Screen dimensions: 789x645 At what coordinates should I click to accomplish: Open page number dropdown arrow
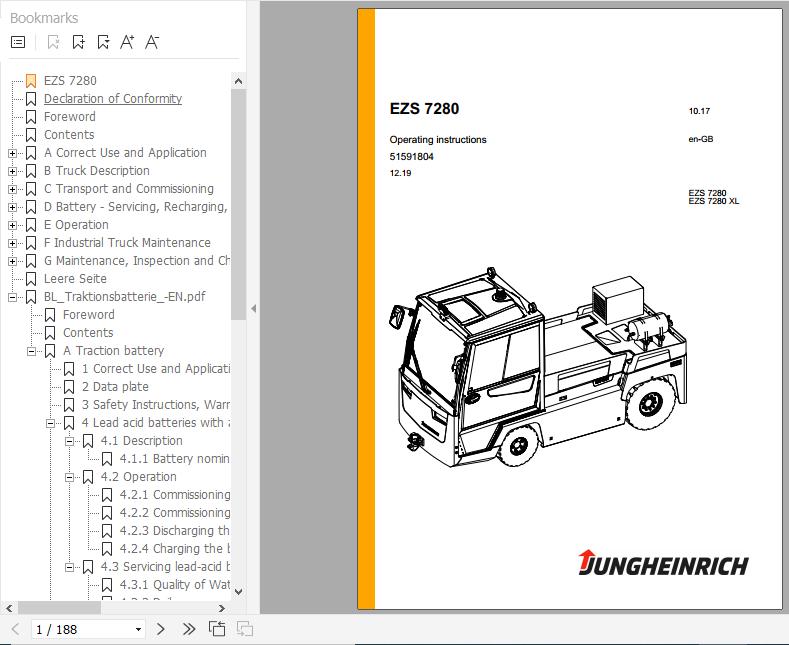coord(138,629)
